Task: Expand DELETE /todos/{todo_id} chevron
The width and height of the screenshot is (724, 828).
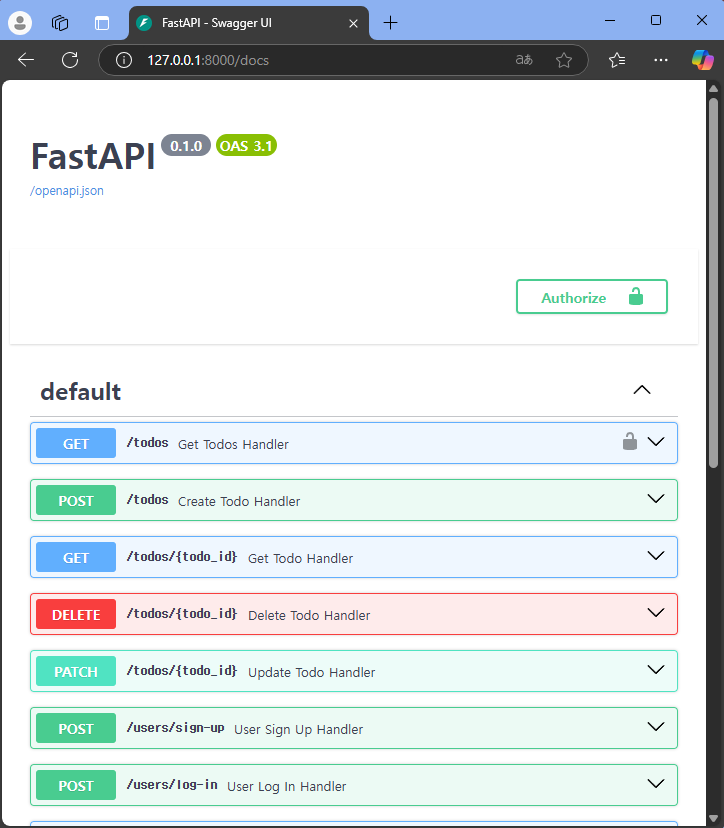Action: (655, 613)
